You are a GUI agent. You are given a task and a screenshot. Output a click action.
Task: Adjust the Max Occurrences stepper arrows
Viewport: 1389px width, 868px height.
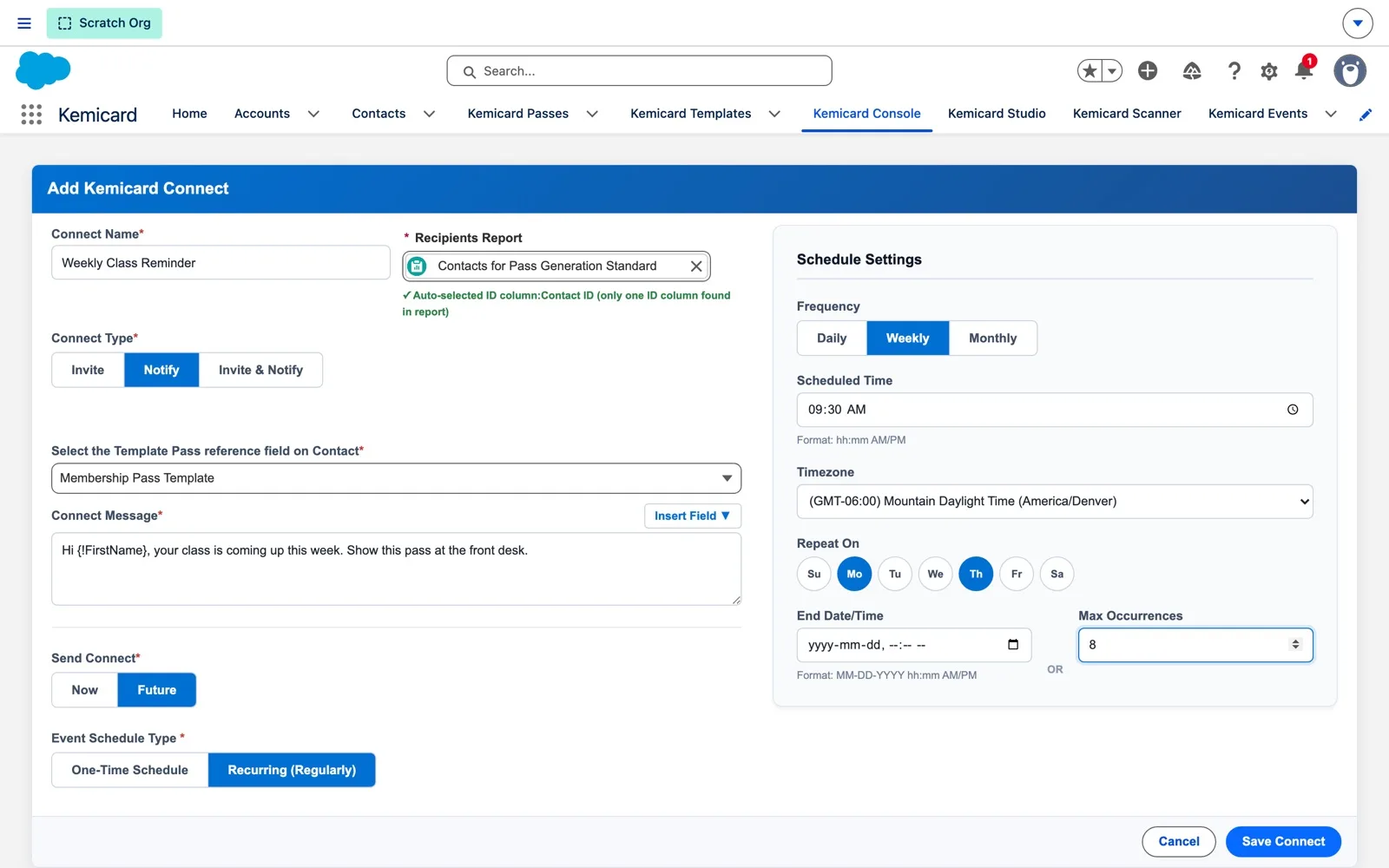[x=1295, y=645]
